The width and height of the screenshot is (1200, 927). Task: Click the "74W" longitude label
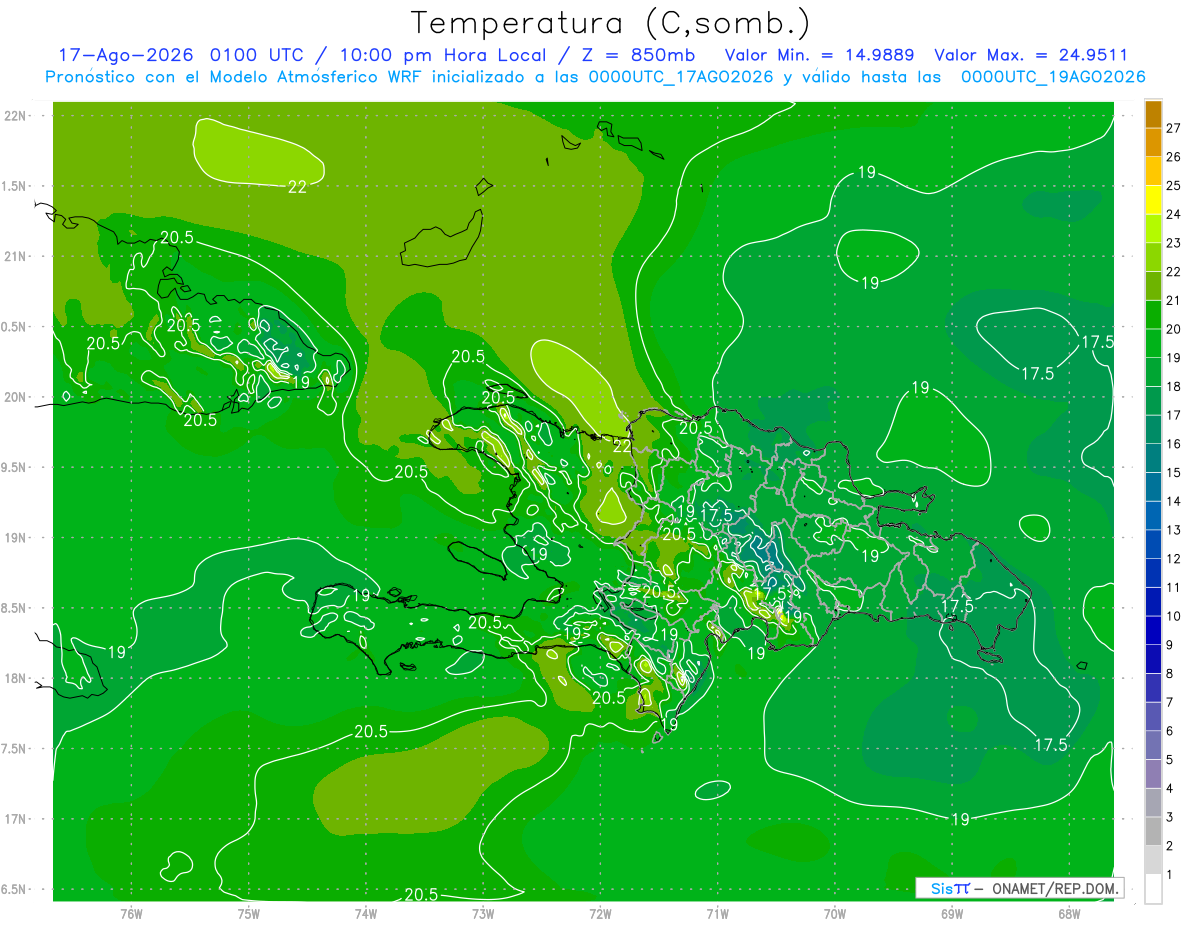pos(366,913)
